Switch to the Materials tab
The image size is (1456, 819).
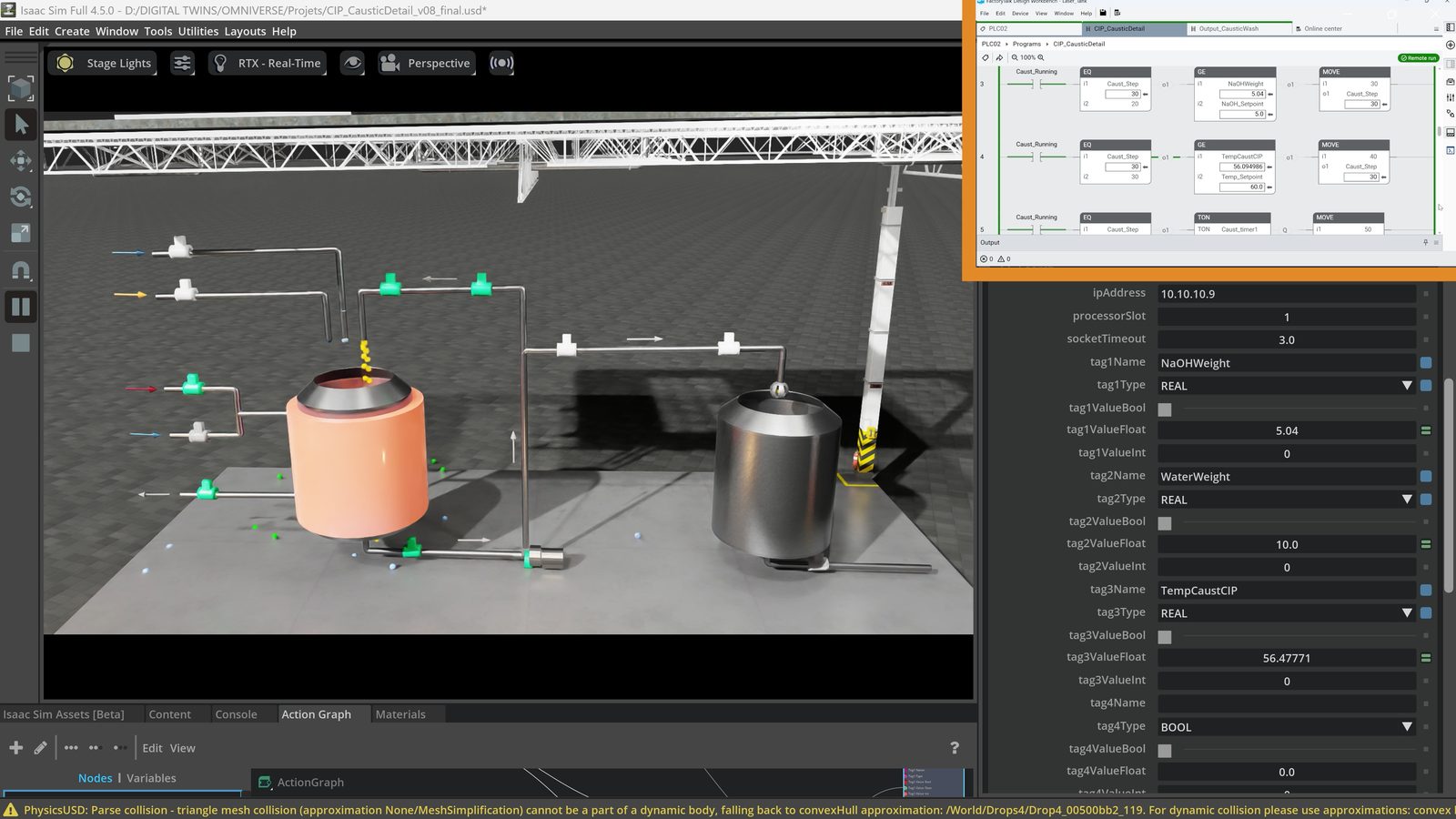[400, 714]
